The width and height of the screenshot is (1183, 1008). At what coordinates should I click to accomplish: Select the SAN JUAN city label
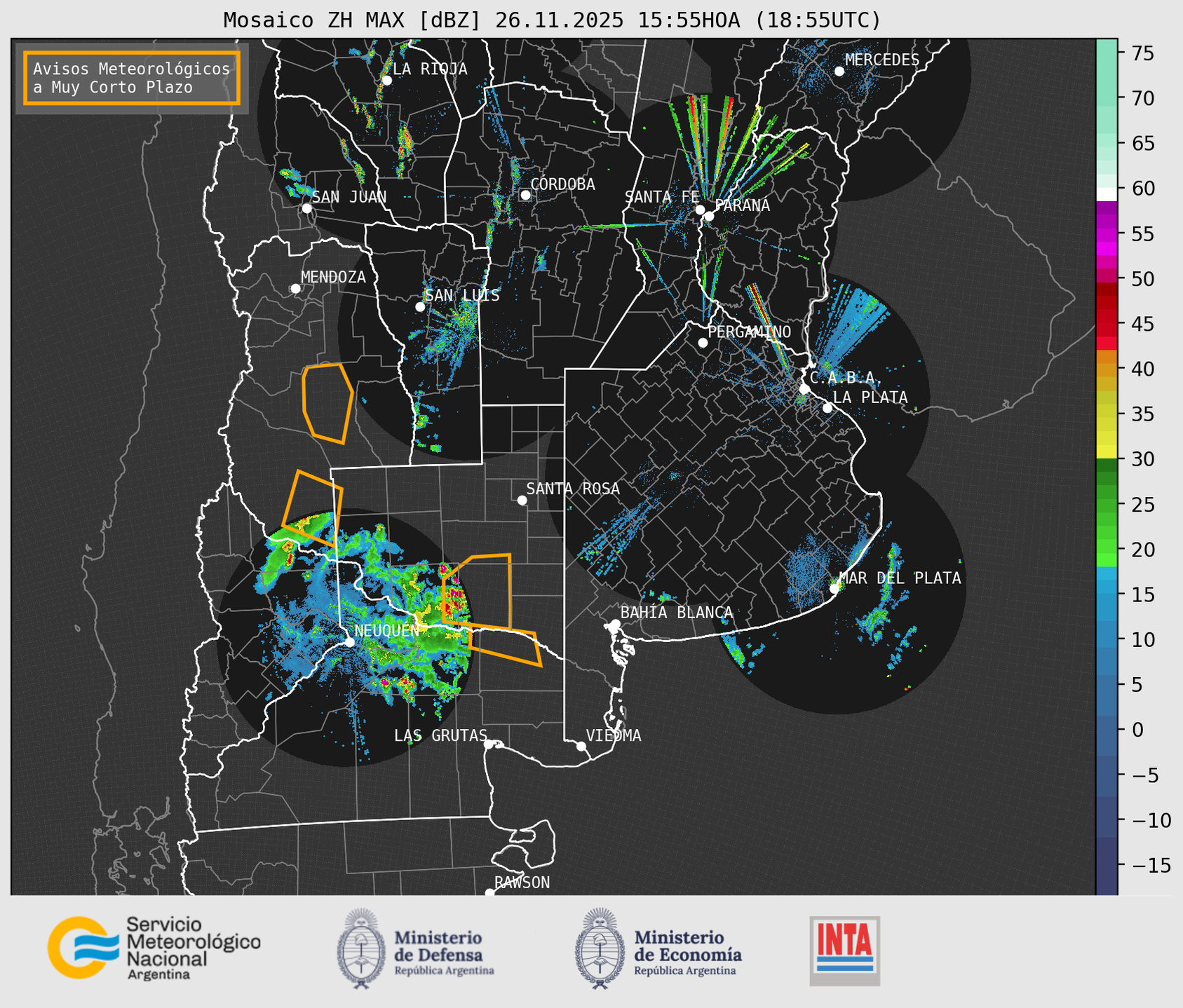click(349, 197)
